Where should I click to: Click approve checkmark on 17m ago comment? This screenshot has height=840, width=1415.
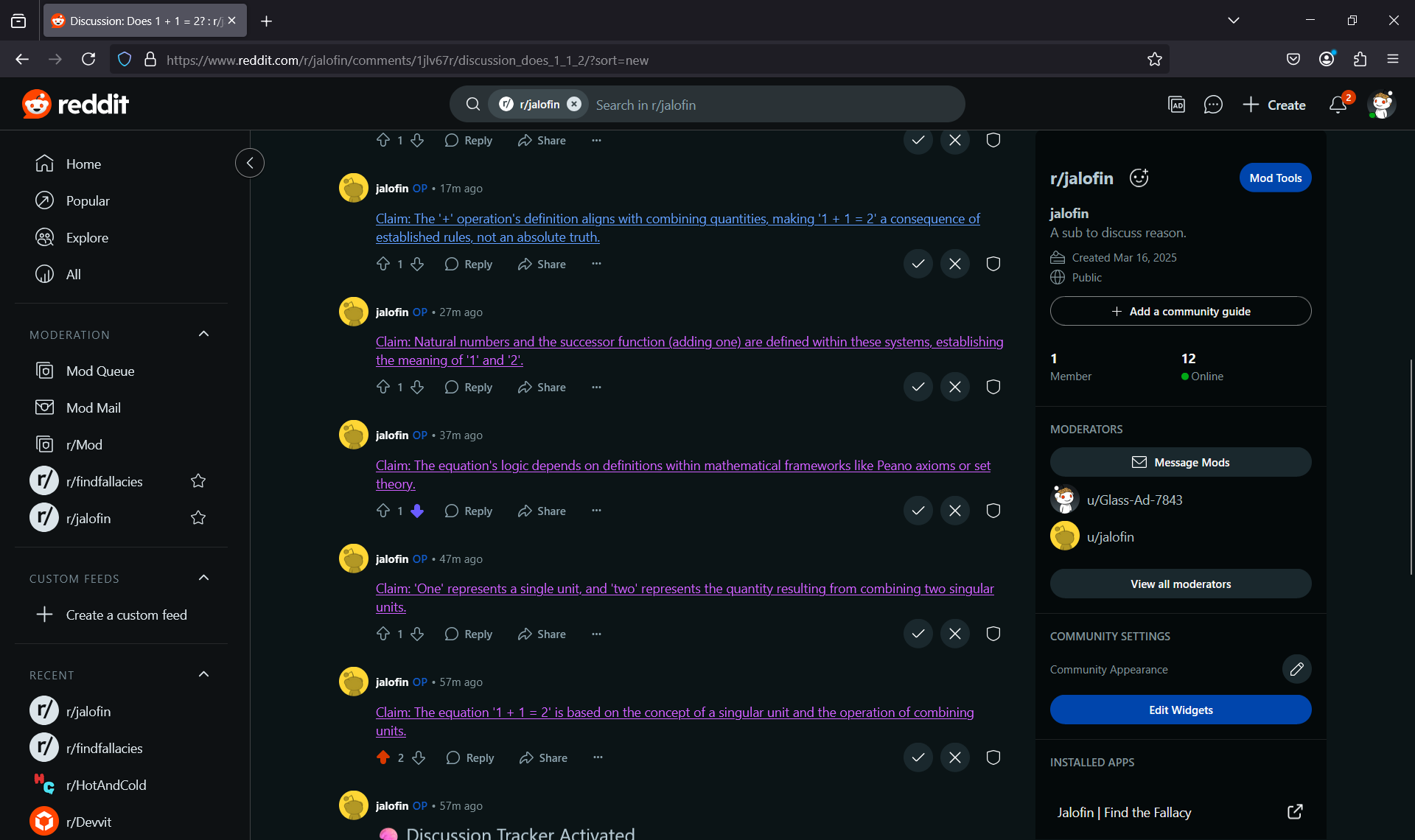918,264
